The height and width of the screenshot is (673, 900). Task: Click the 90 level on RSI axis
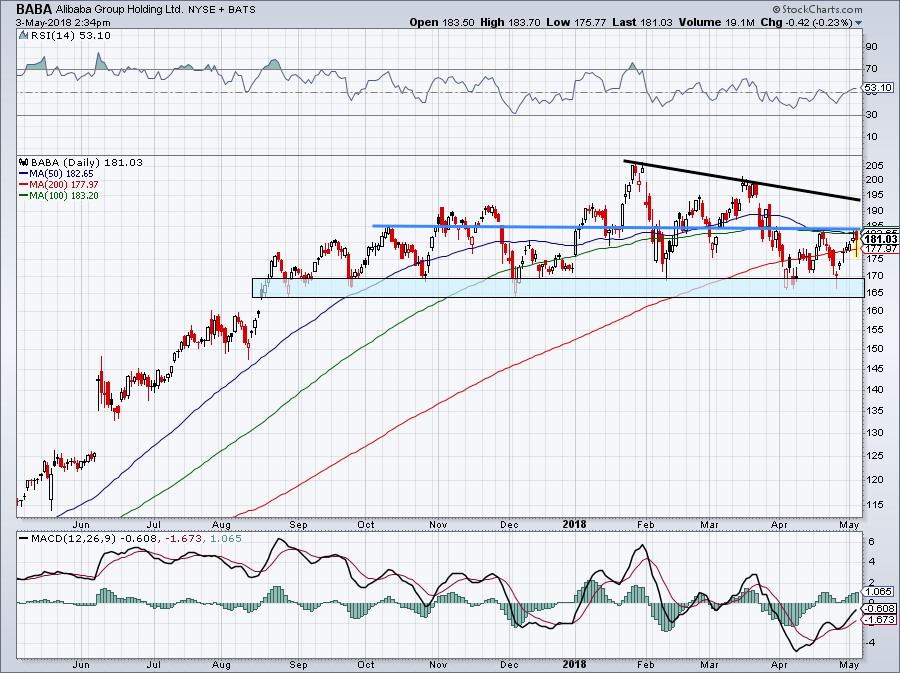(x=871, y=46)
